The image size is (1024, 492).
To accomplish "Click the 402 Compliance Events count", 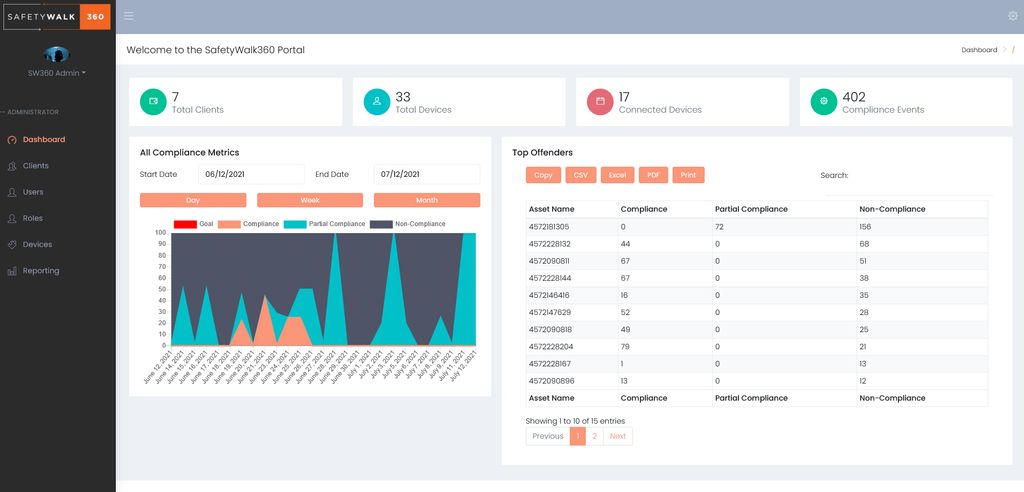I will (x=854, y=97).
